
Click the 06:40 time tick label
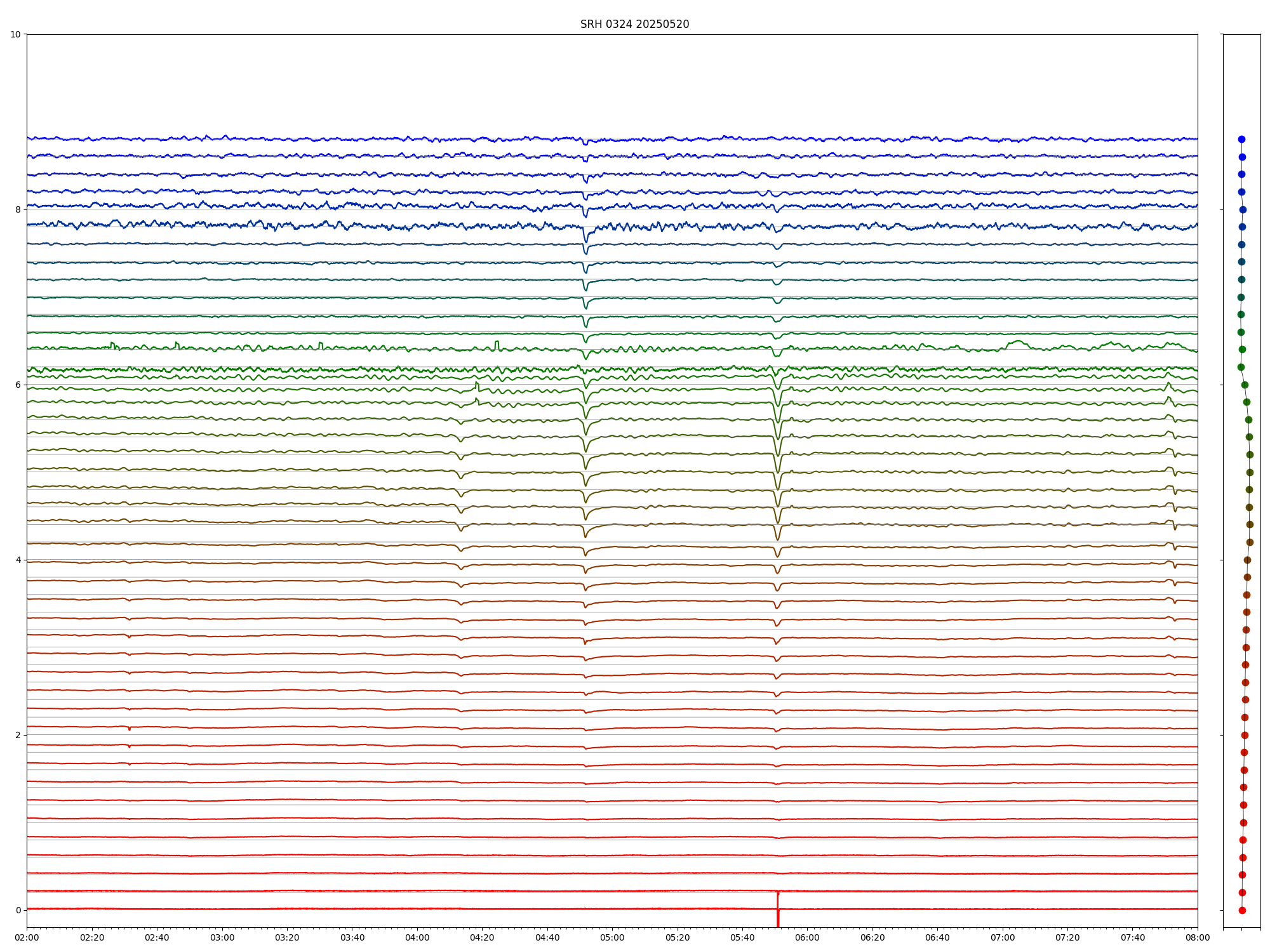[x=937, y=937]
